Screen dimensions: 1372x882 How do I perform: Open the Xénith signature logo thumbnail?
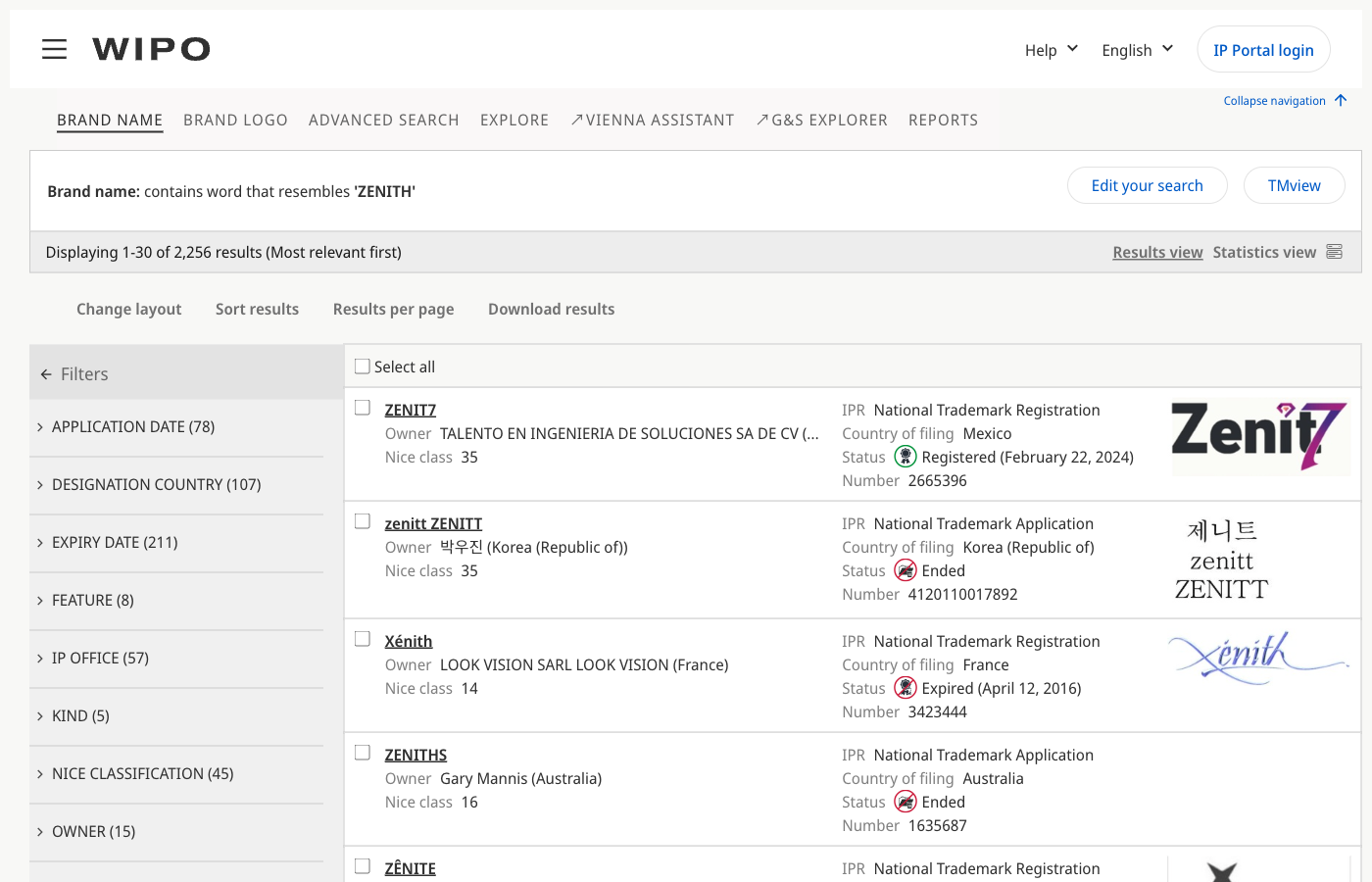(1259, 659)
